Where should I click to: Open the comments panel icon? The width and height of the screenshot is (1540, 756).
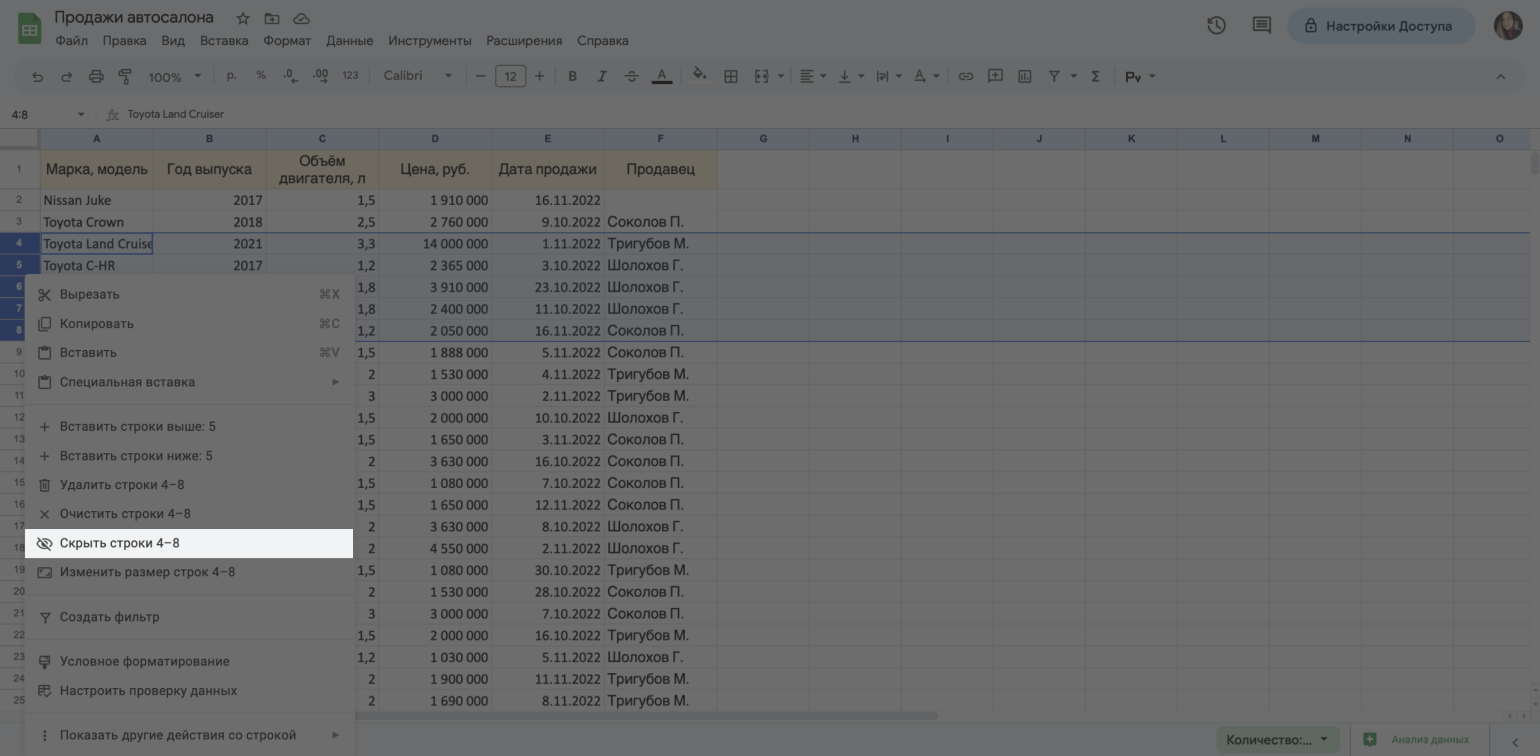[x=1261, y=26]
